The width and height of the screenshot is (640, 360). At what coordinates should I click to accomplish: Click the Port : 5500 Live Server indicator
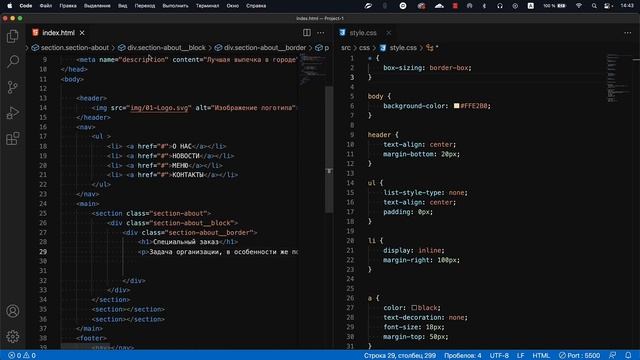click(579, 356)
